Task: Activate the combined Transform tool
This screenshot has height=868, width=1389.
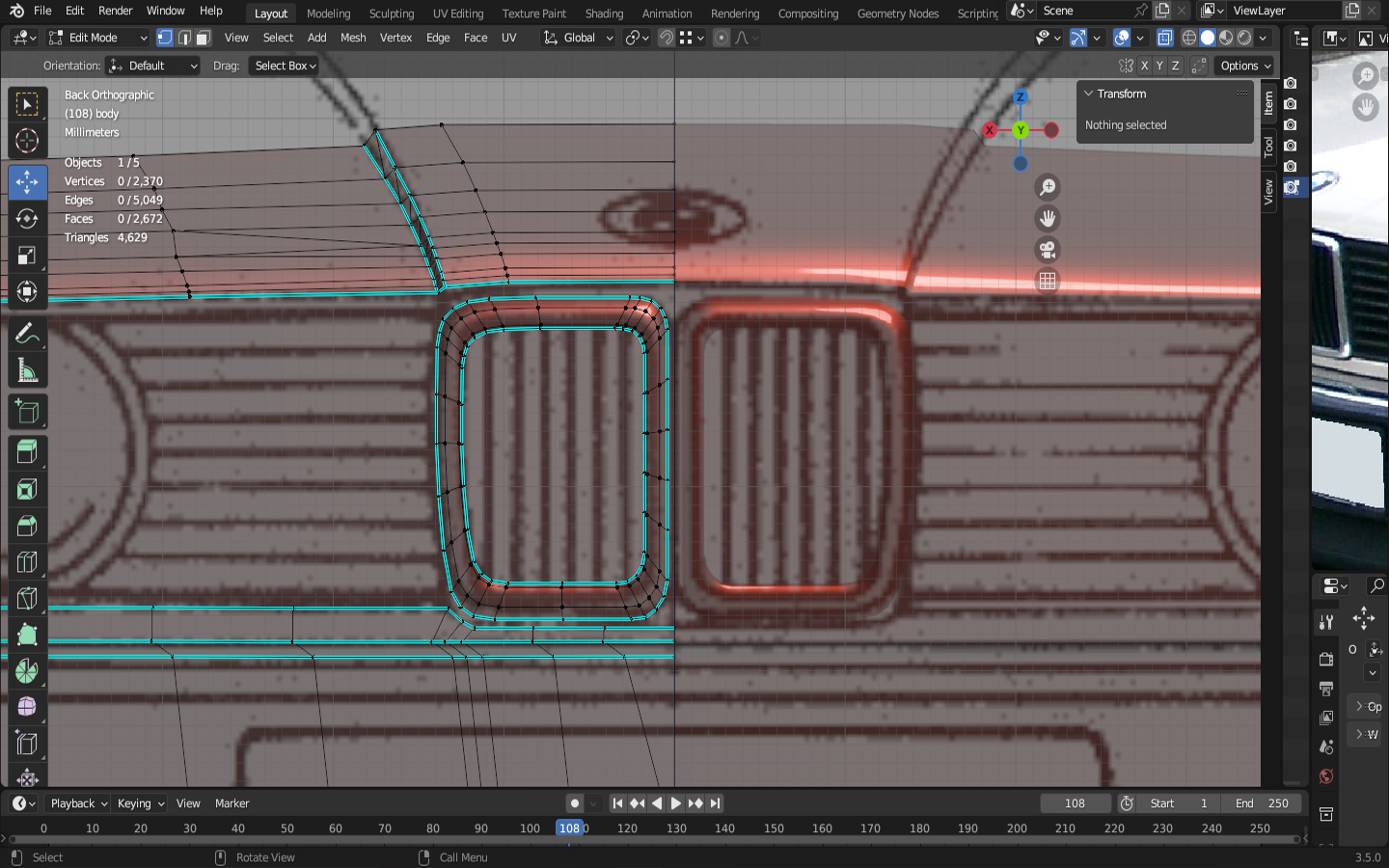Action: coord(27,291)
